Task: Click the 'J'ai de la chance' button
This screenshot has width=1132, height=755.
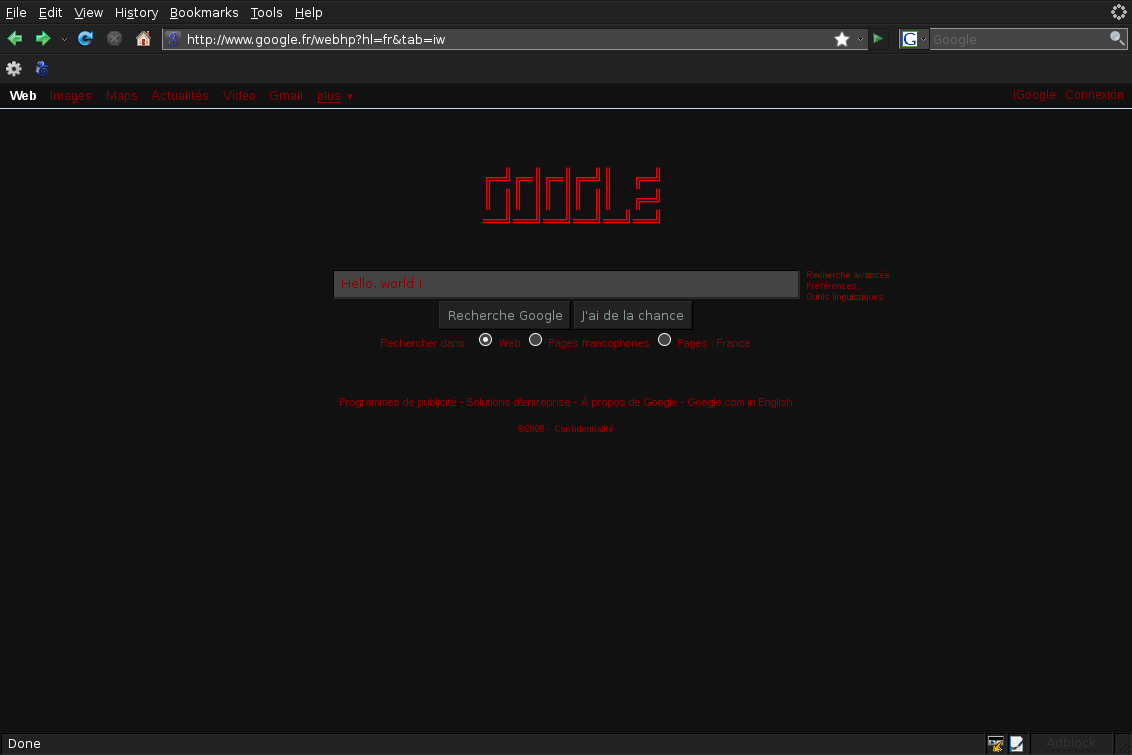Action: click(632, 315)
